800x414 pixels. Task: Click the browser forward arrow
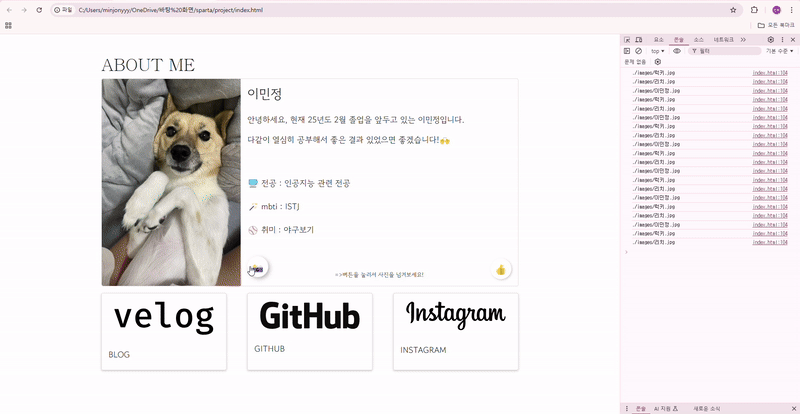tap(24, 10)
